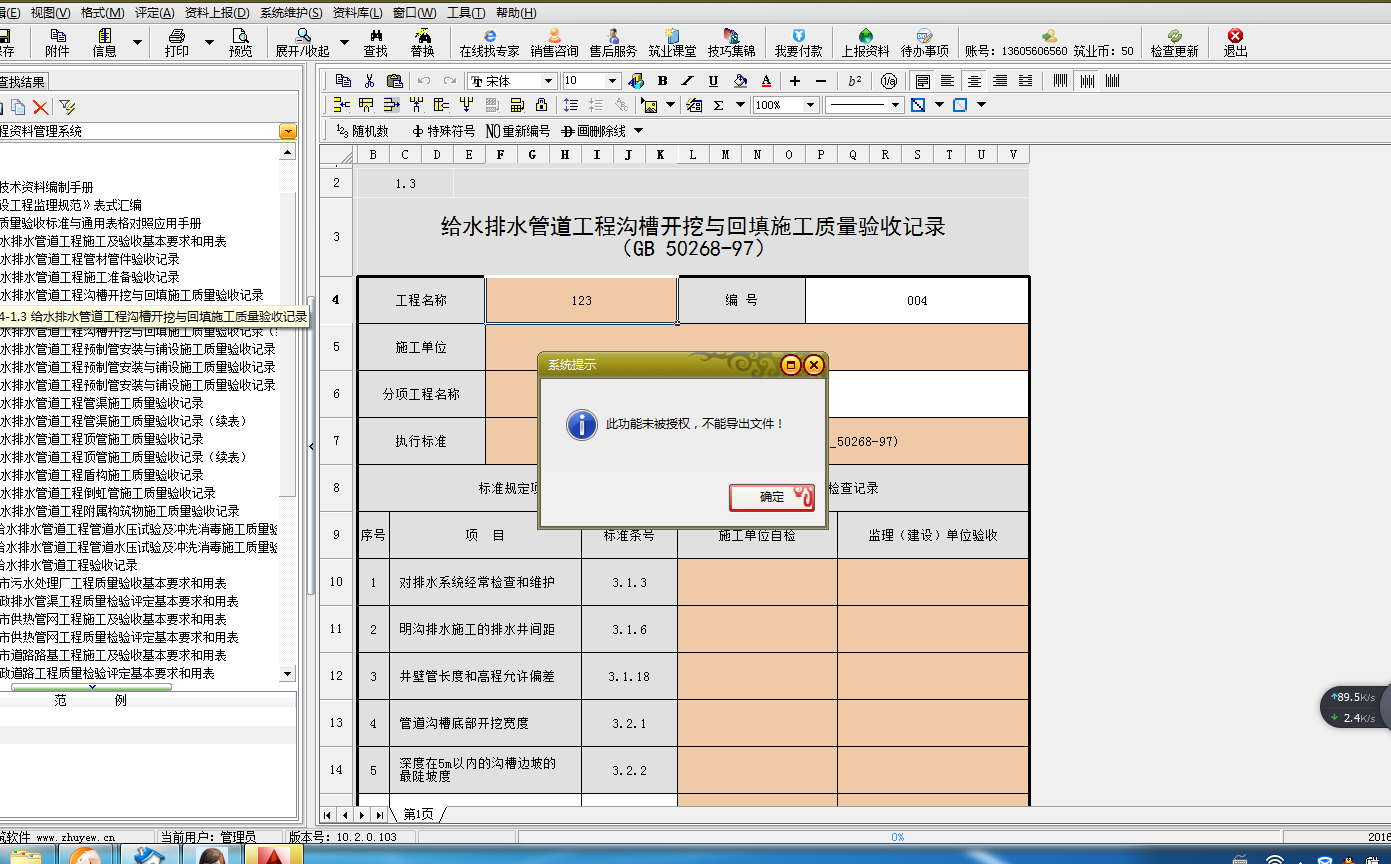Open the 预览 (Preview) tool
This screenshot has width=1391, height=864.
click(240, 42)
